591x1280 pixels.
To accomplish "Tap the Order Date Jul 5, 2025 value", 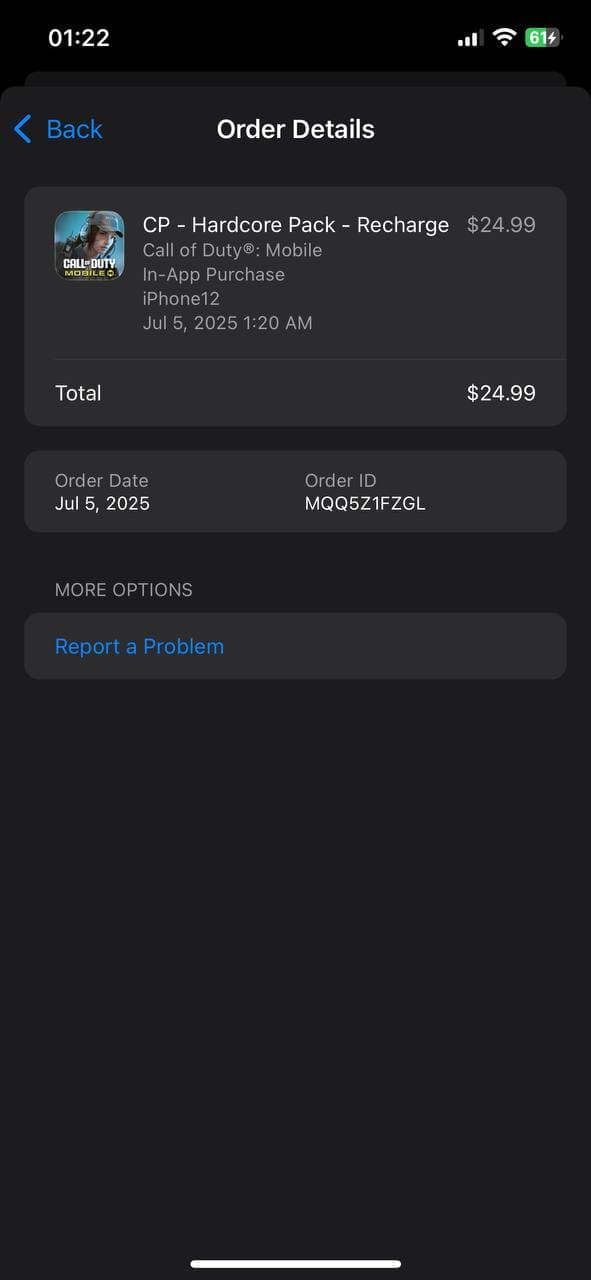I will click(x=102, y=504).
